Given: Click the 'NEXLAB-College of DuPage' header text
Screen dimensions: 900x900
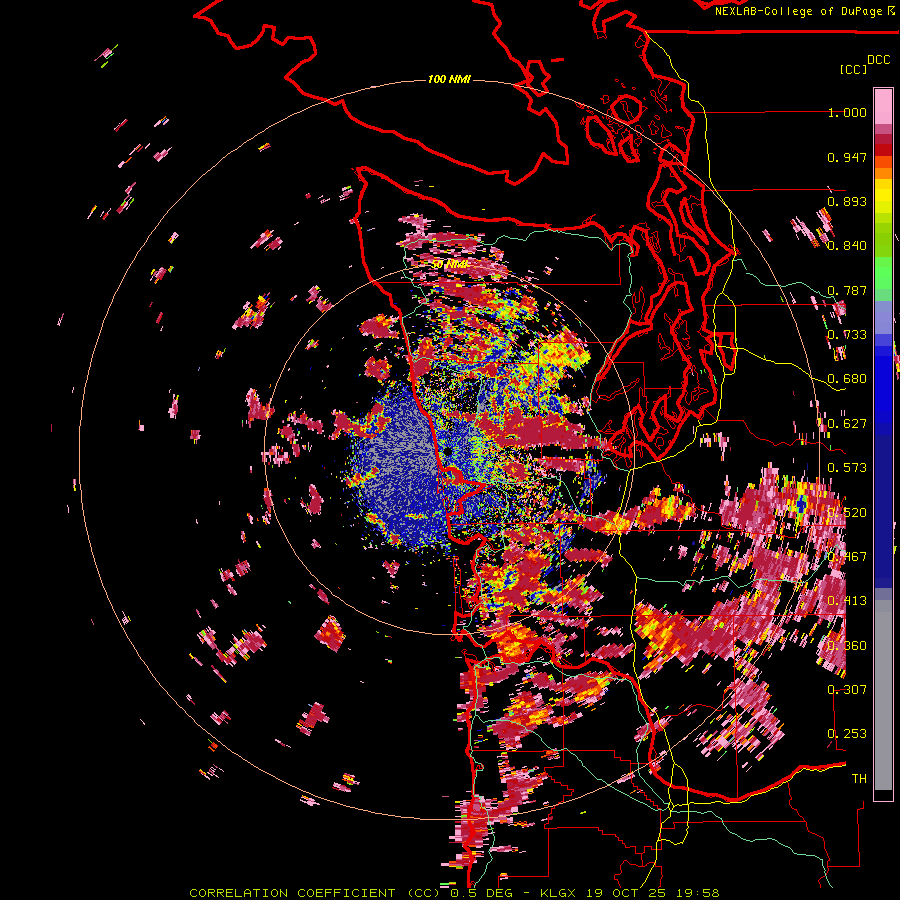Looking at the screenshot, I should (x=799, y=11).
